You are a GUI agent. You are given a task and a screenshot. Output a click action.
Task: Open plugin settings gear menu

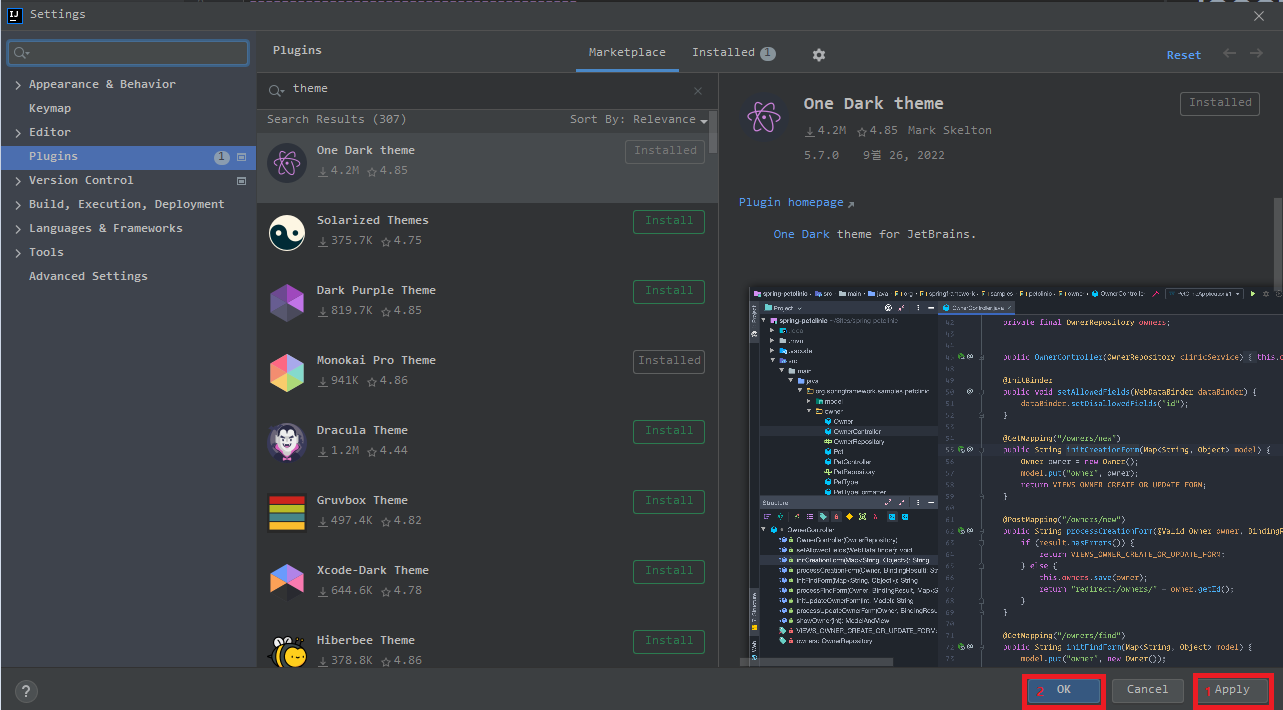[x=819, y=54]
